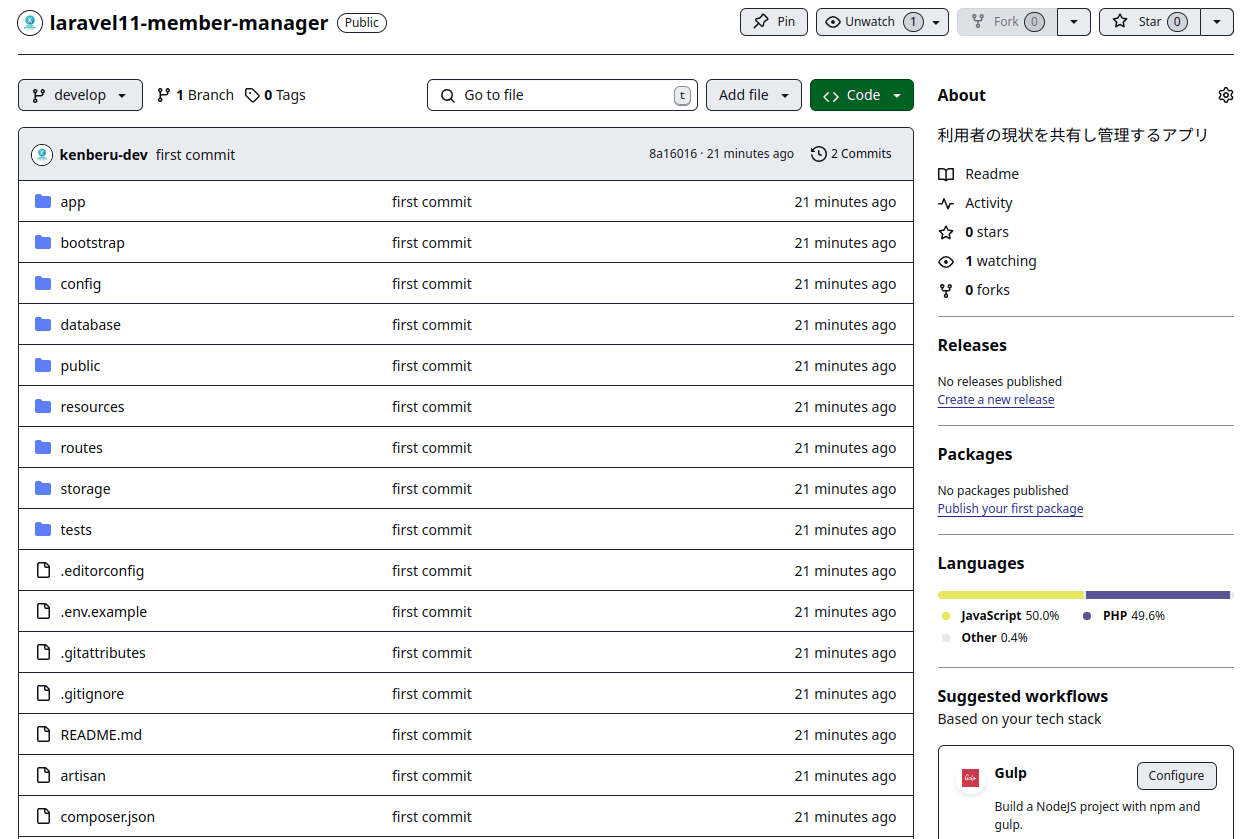Click the kenberu-dev username in commit header
The image size is (1257, 839).
click(x=104, y=154)
